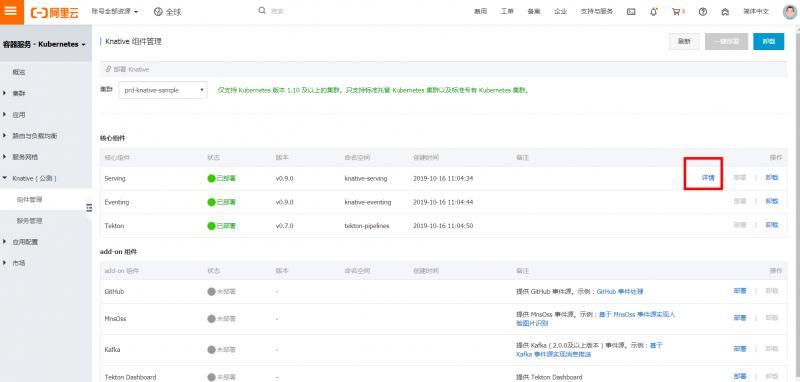Open the user avatar menu
Viewport: 800px width, 382px height.
tap(789, 12)
